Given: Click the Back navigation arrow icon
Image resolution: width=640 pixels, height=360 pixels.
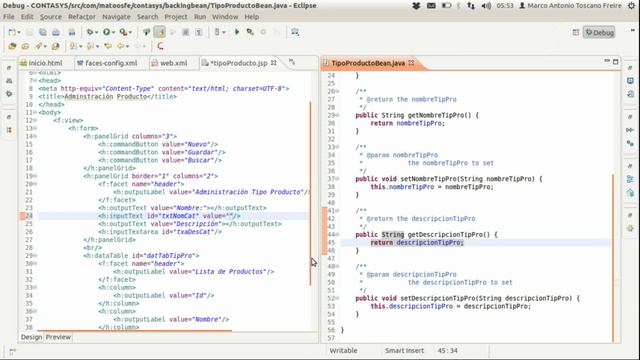Looking at the screenshot, I should 120,47.
